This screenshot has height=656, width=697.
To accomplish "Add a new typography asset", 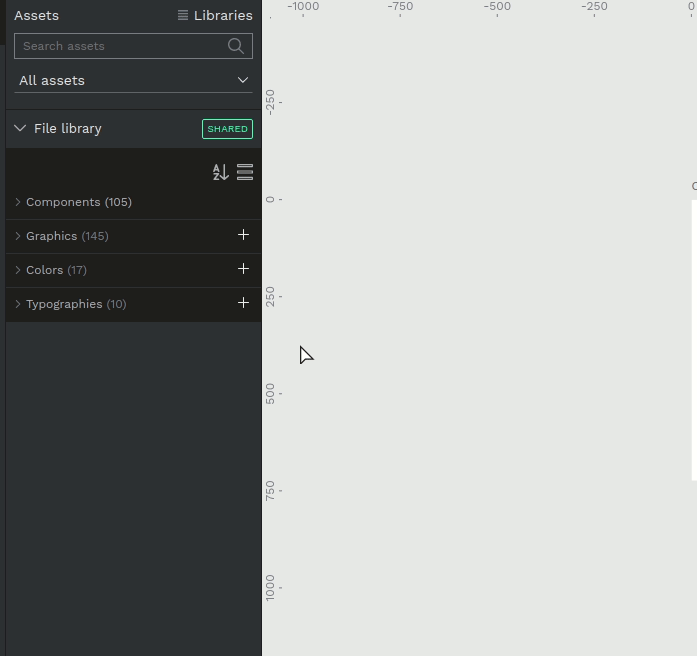I will tap(243, 303).
